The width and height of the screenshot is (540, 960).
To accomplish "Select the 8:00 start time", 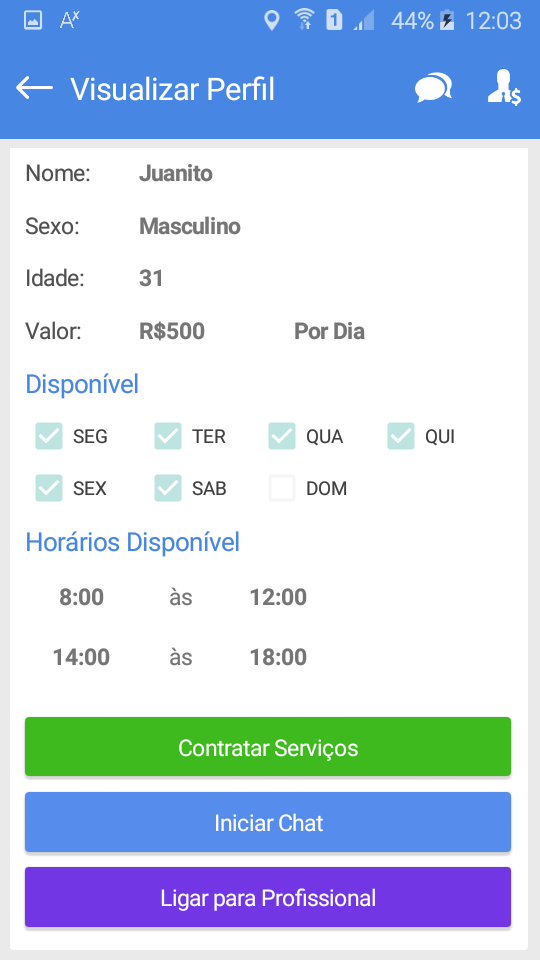I will click(x=81, y=597).
